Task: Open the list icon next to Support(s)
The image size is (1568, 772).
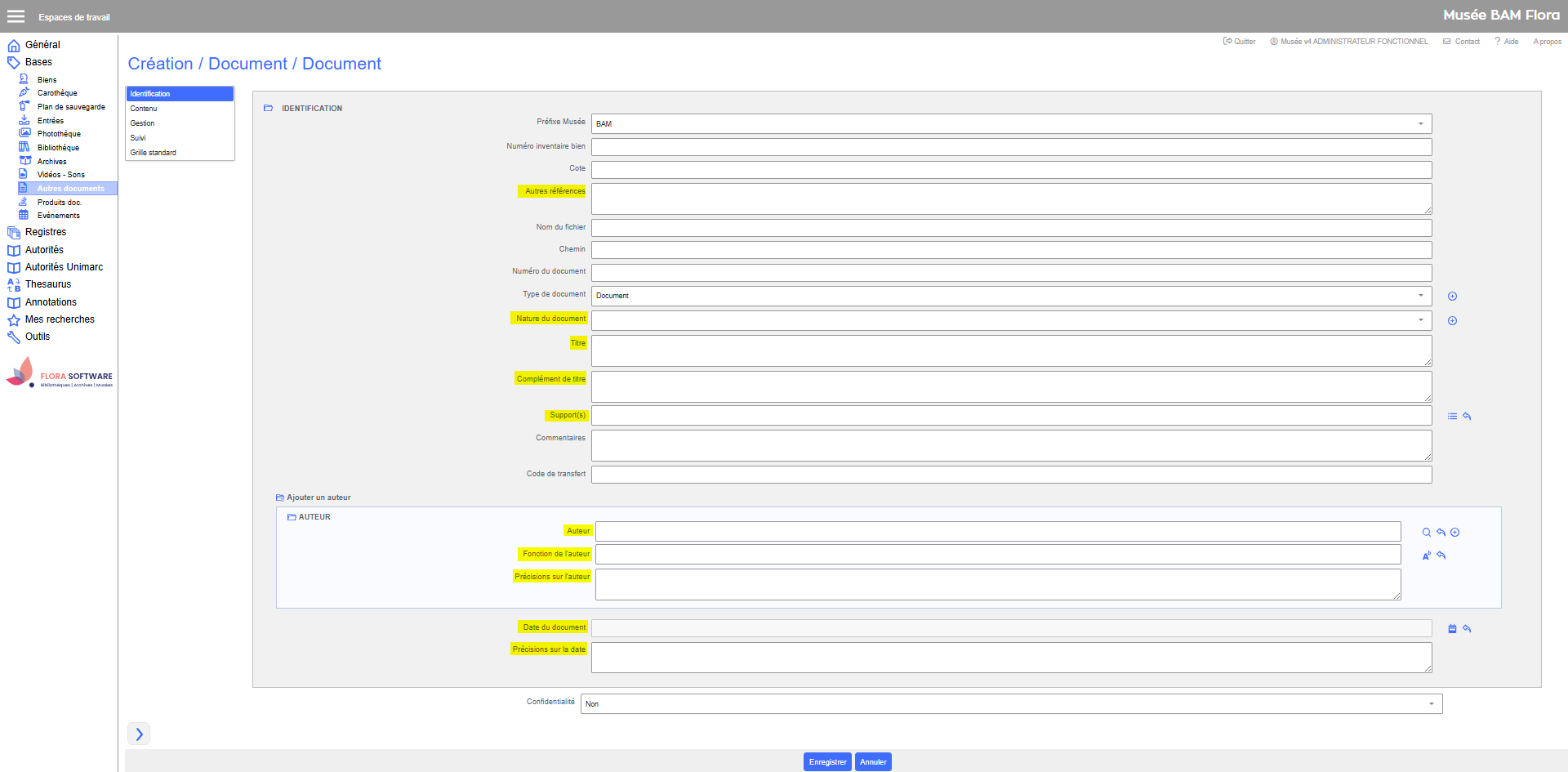Action: 1452,417
